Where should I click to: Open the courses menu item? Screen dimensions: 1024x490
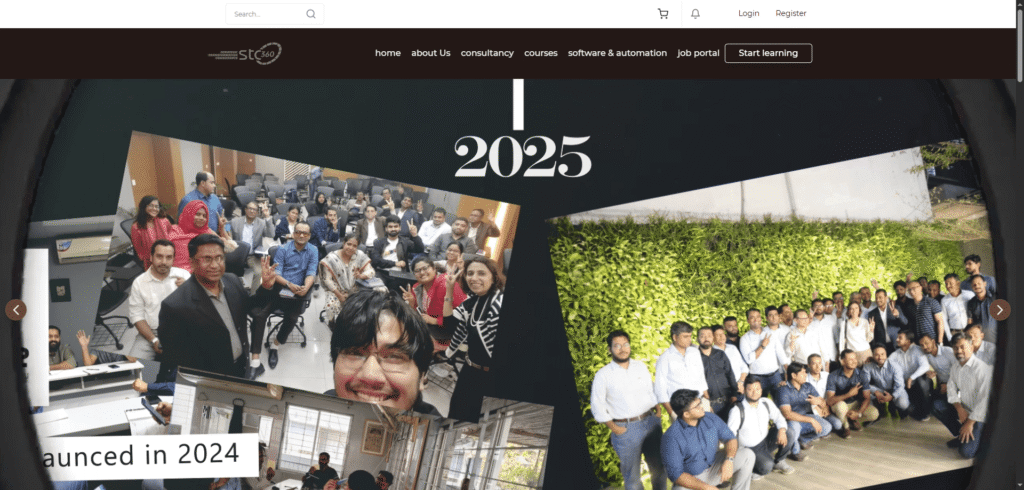(x=541, y=53)
